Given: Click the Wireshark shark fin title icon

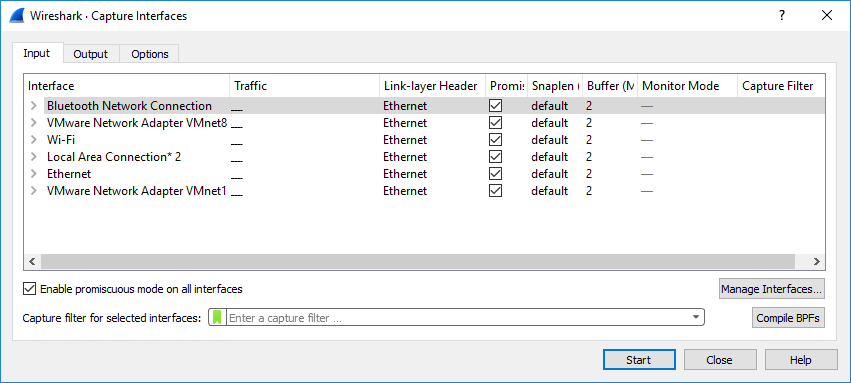Looking at the screenshot, I should point(17,16).
